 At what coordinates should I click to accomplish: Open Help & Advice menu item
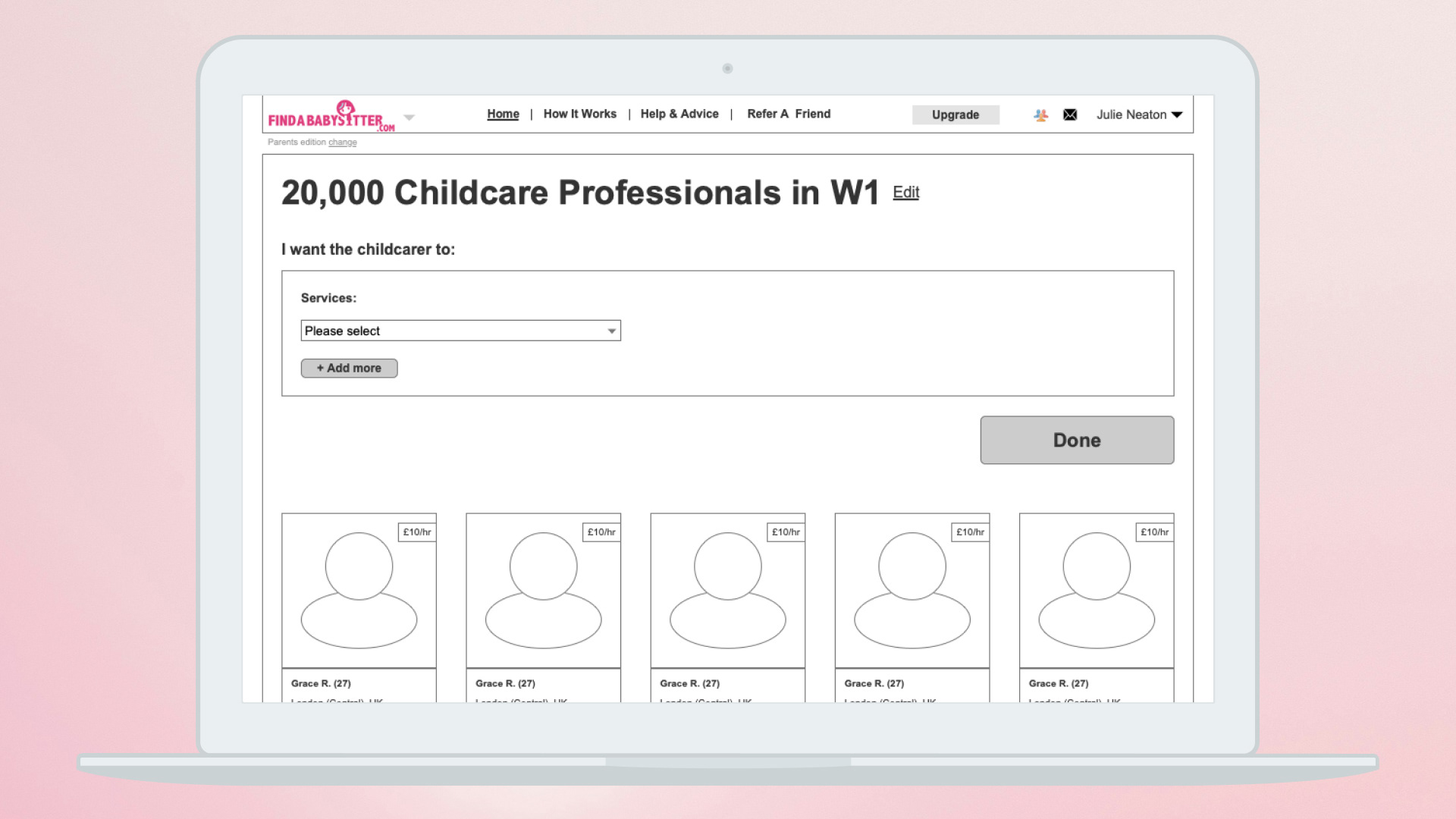click(x=679, y=114)
